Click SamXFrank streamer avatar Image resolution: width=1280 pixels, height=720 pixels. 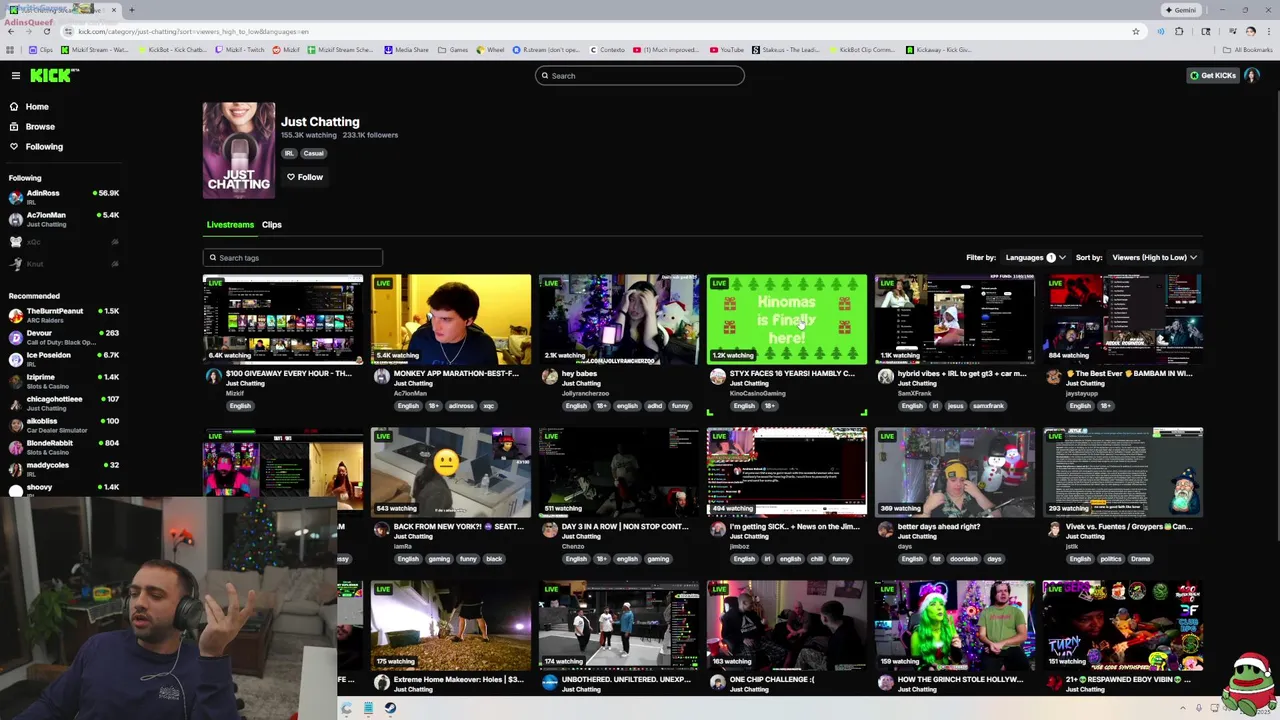[x=885, y=376]
